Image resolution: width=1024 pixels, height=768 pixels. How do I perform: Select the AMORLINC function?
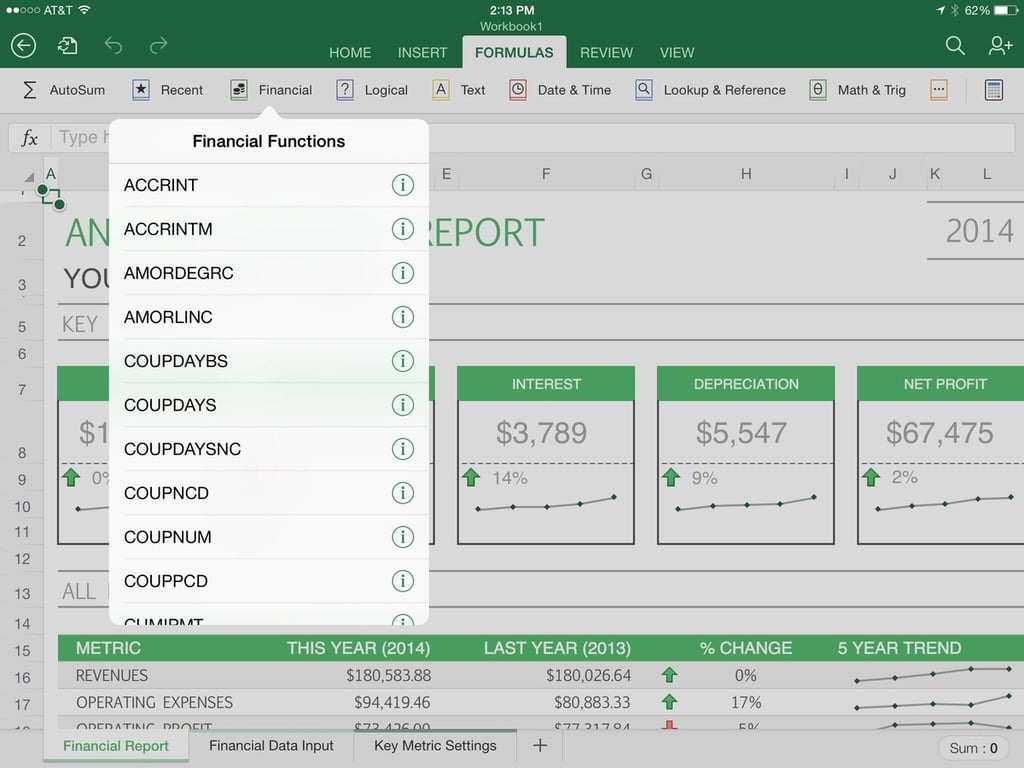[x=268, y=317]
